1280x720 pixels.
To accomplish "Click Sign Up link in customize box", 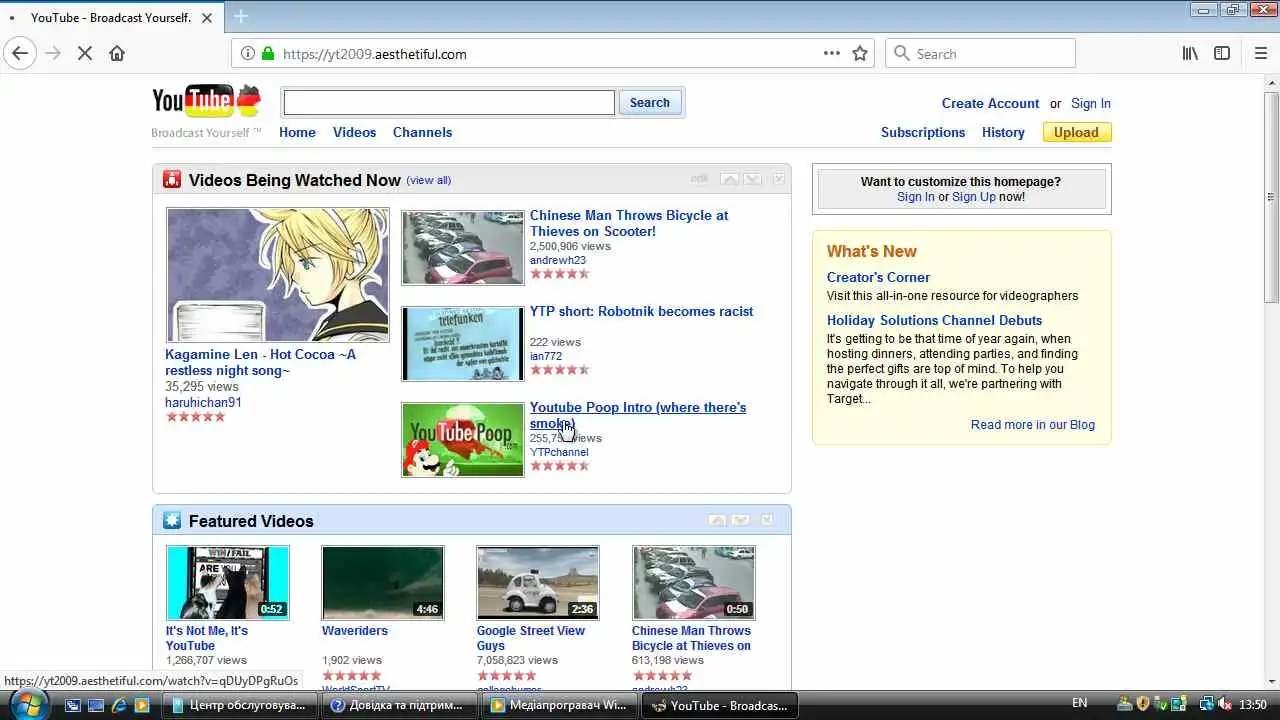I will (974, 197).
